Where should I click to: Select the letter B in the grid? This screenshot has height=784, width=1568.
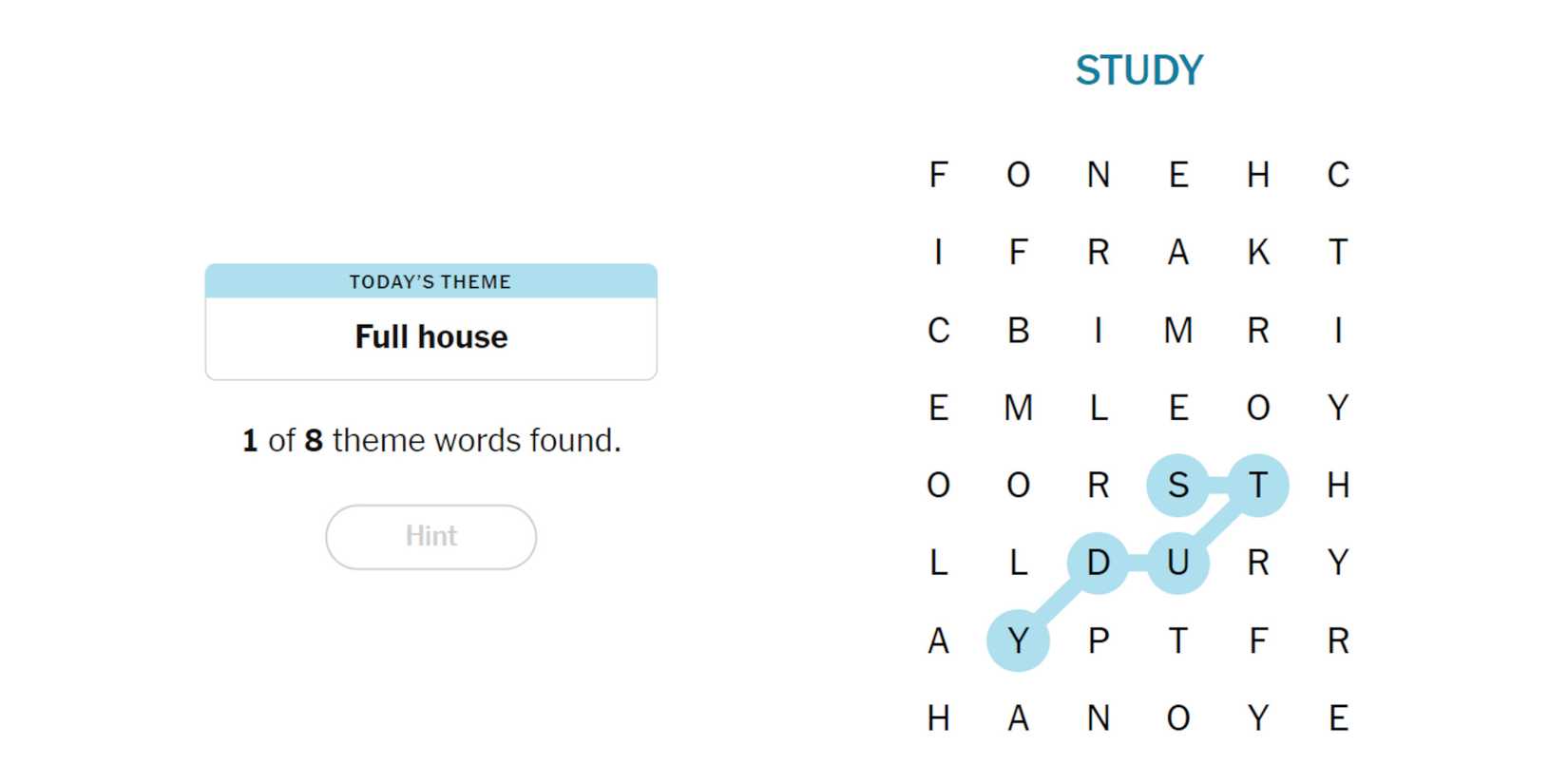1018,331
